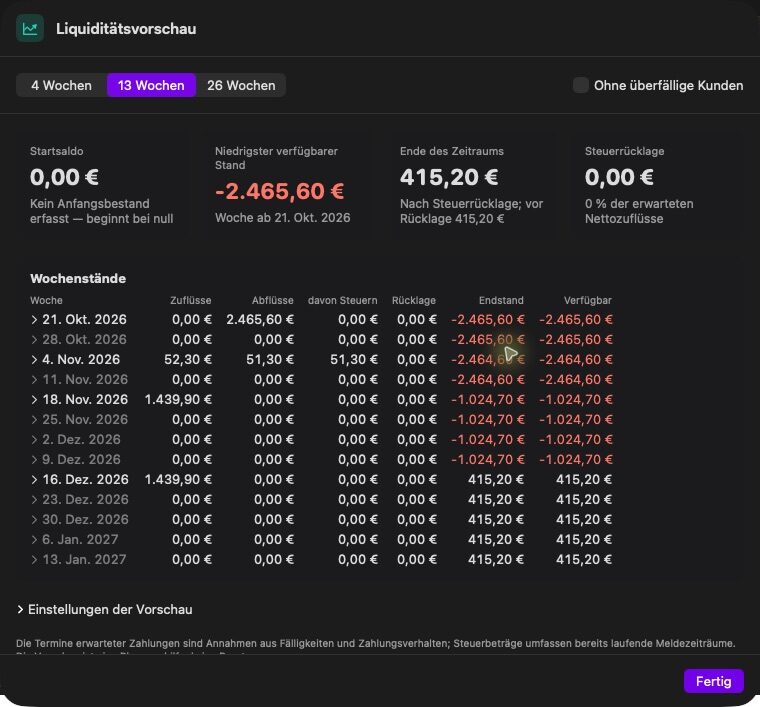
Task: Expand week row 18. Nov. 2026
Action: pos(34,400)
